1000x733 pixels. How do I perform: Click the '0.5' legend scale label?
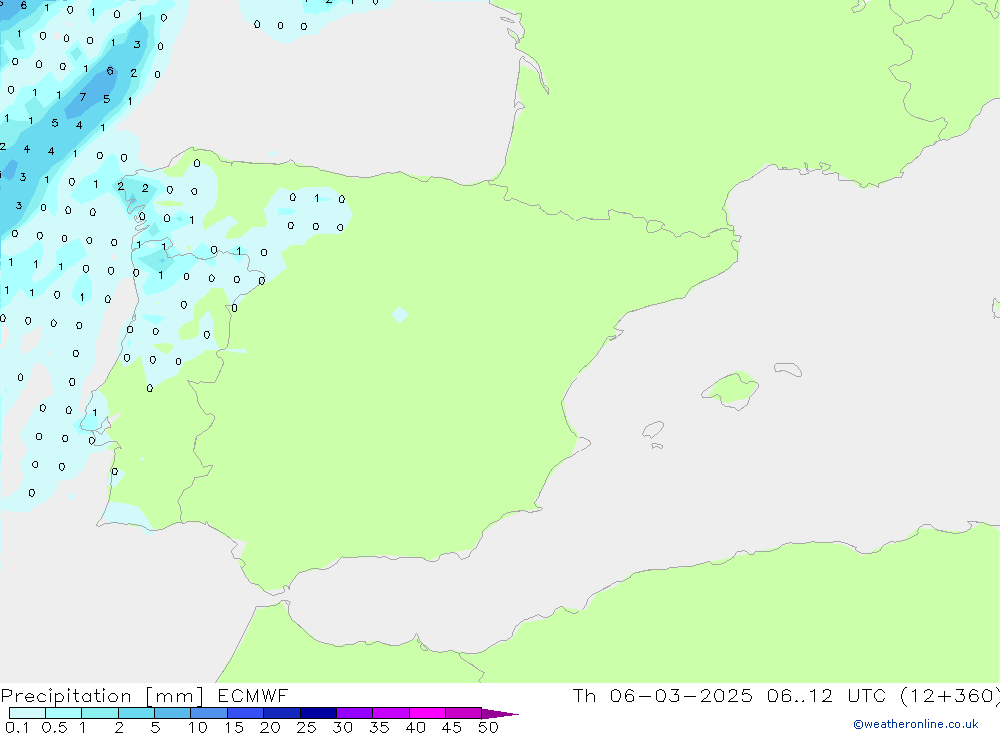pos(54,727)
